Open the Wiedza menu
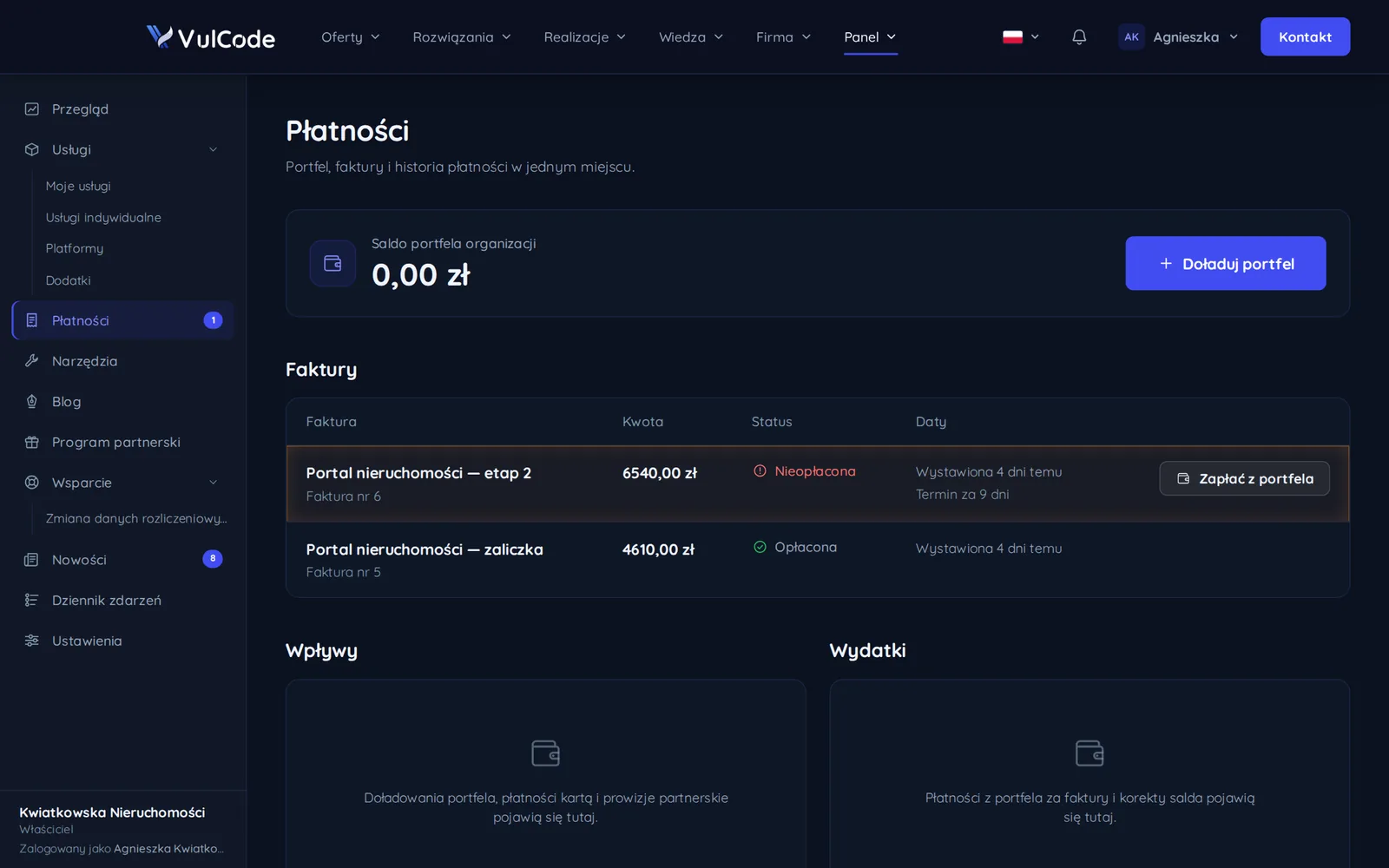The width and height of the screenshot is (1389, 868). [691, 36]
